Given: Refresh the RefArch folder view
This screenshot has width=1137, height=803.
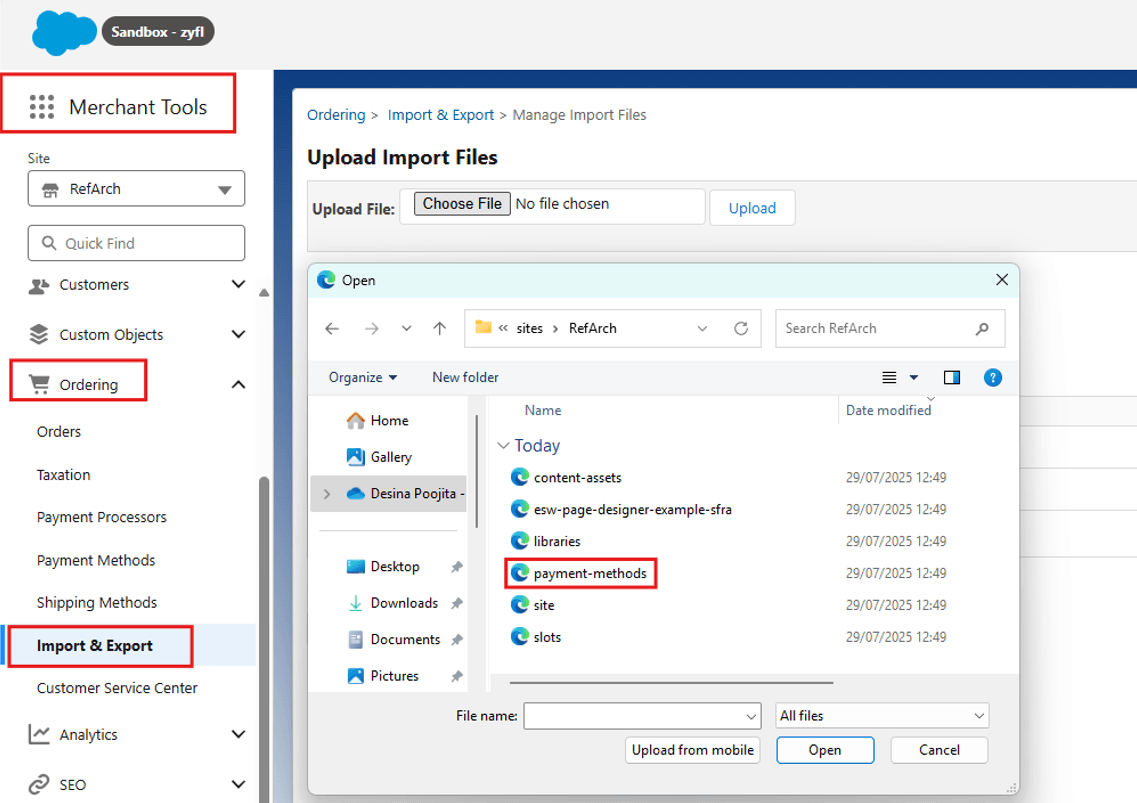Looking at the screenshot, I should [x=740, y=329].
